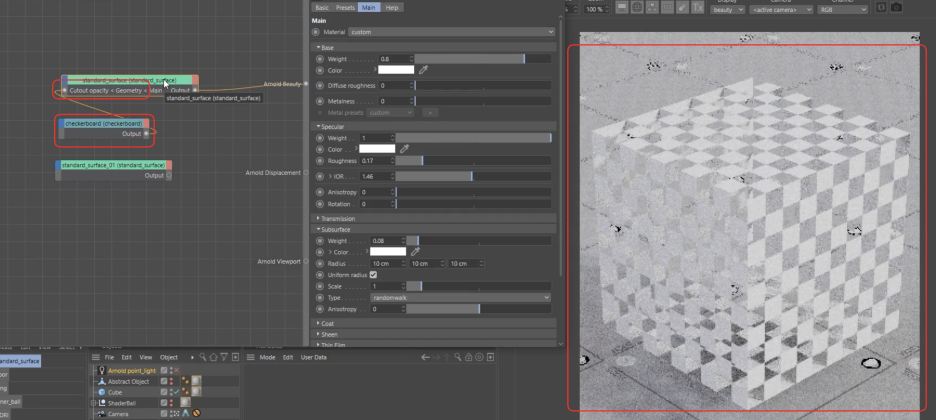Click the hierarchy icon in render view toolbar
This screenshot has width=936, height=420.
[652, 8]
